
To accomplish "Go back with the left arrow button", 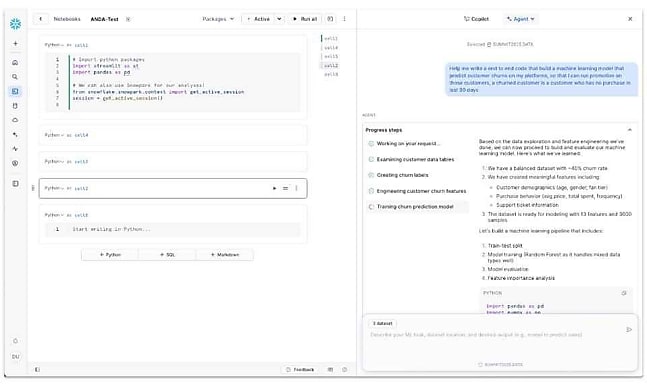I will point(40,19).
